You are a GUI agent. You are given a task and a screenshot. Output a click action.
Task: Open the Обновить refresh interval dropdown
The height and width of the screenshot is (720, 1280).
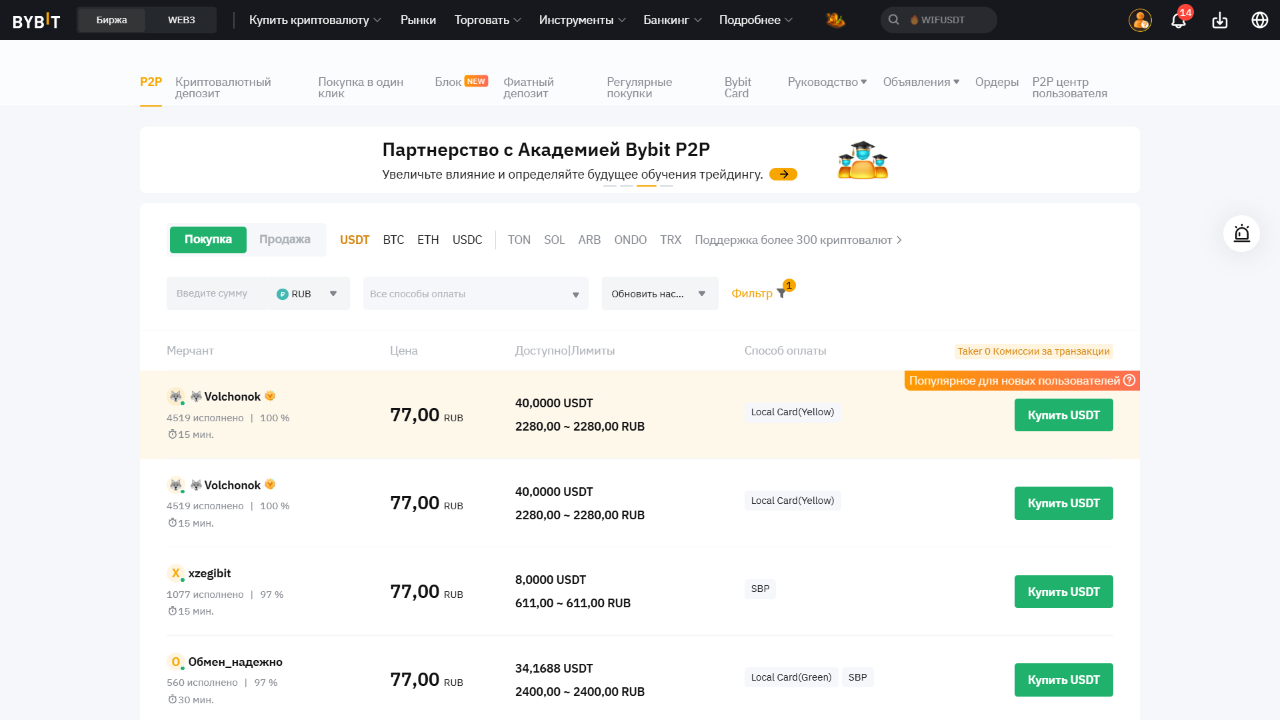[659, 294]
